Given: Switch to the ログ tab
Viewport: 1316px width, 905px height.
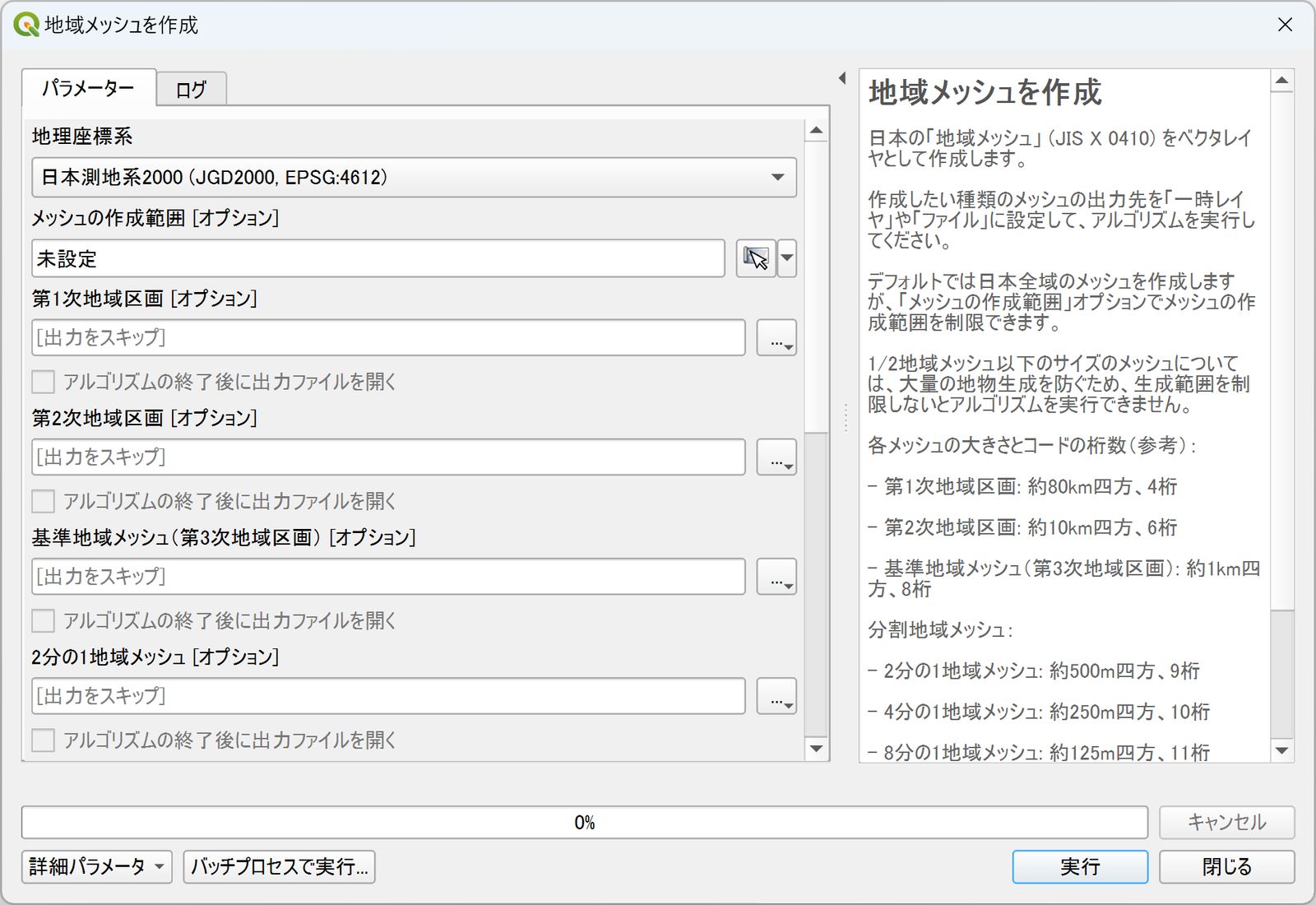Looking at the screenshot, I should tap(192, 90).
